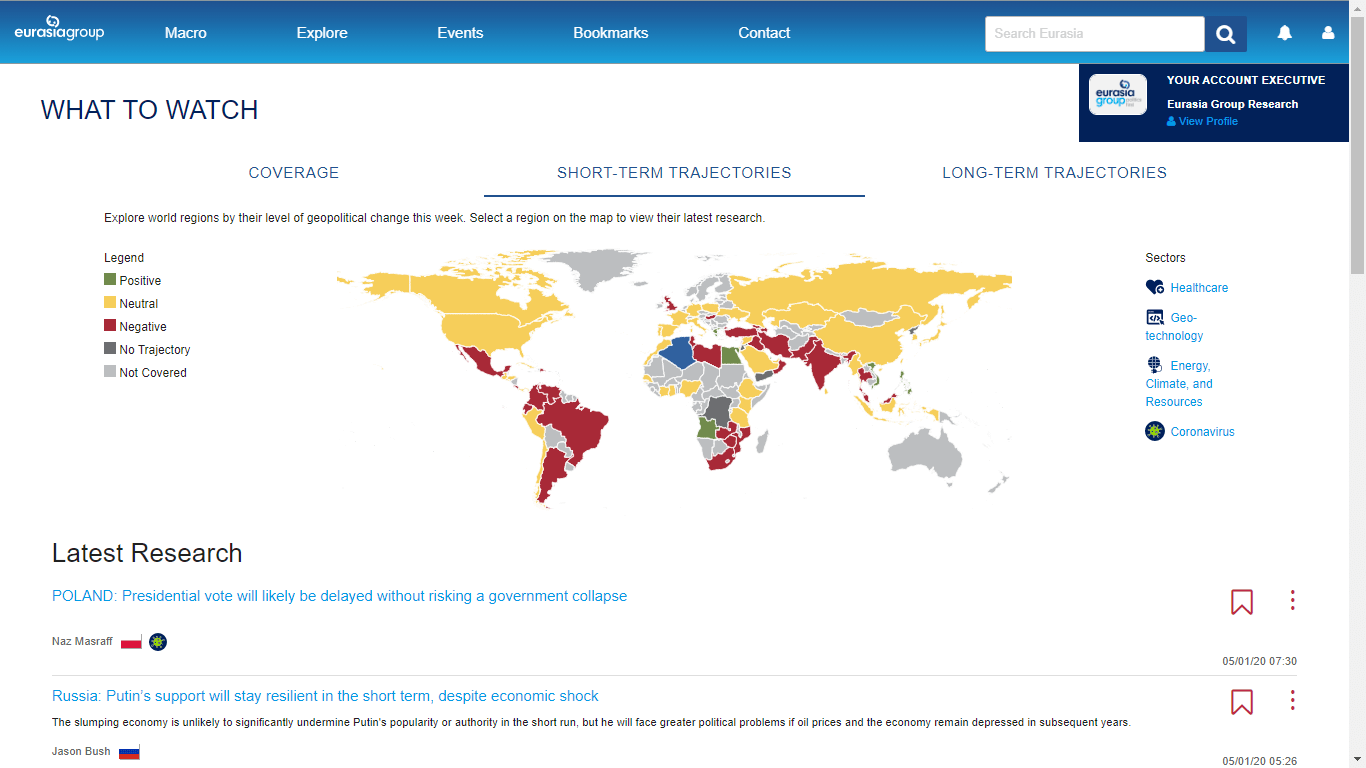The width and height of the screenshot is (1366, 768).
Task: Open notifications via the bell icon
Action: point(1284,33)
